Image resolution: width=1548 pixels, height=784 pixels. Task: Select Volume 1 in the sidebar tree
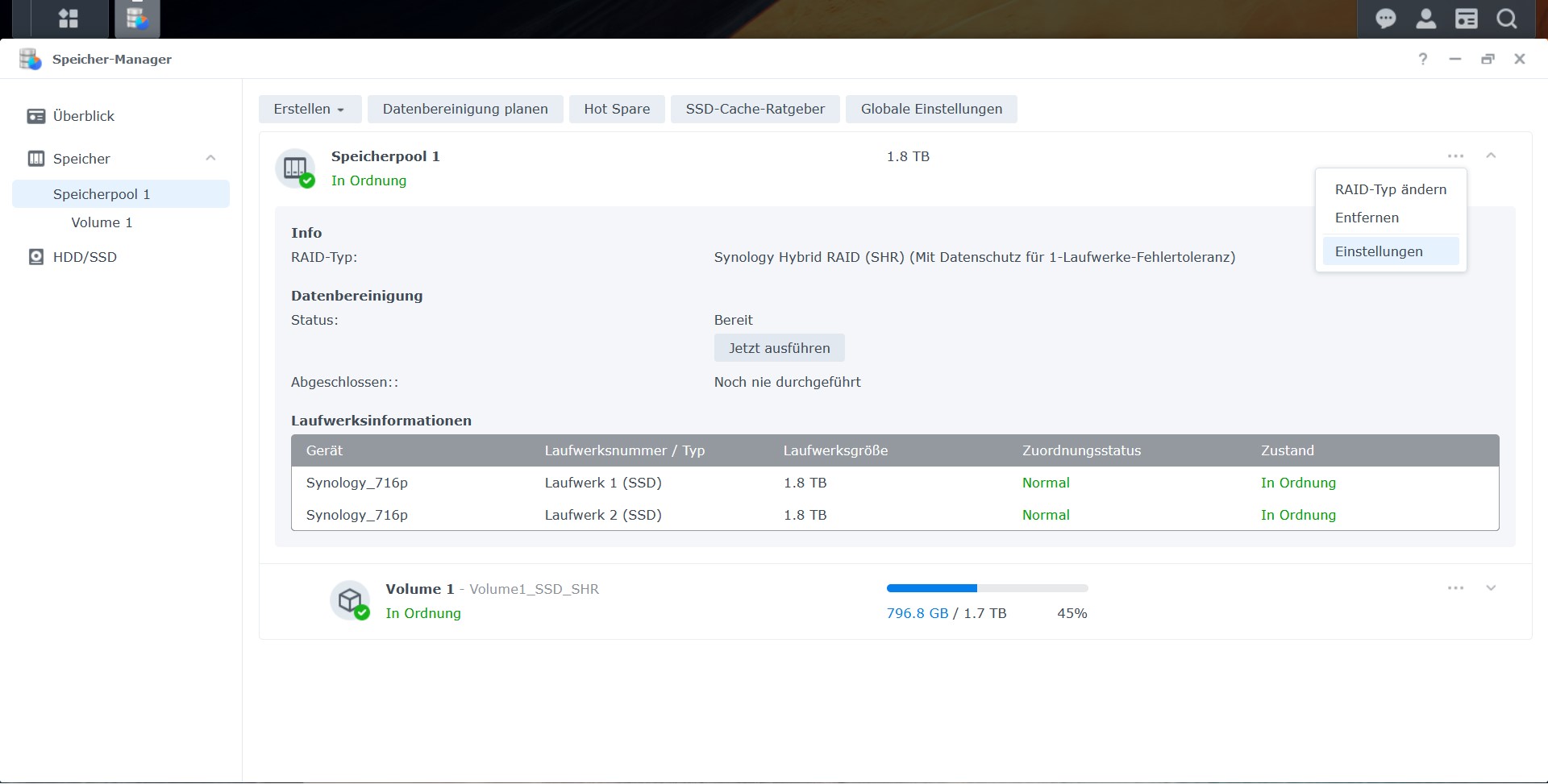point(102,222)
